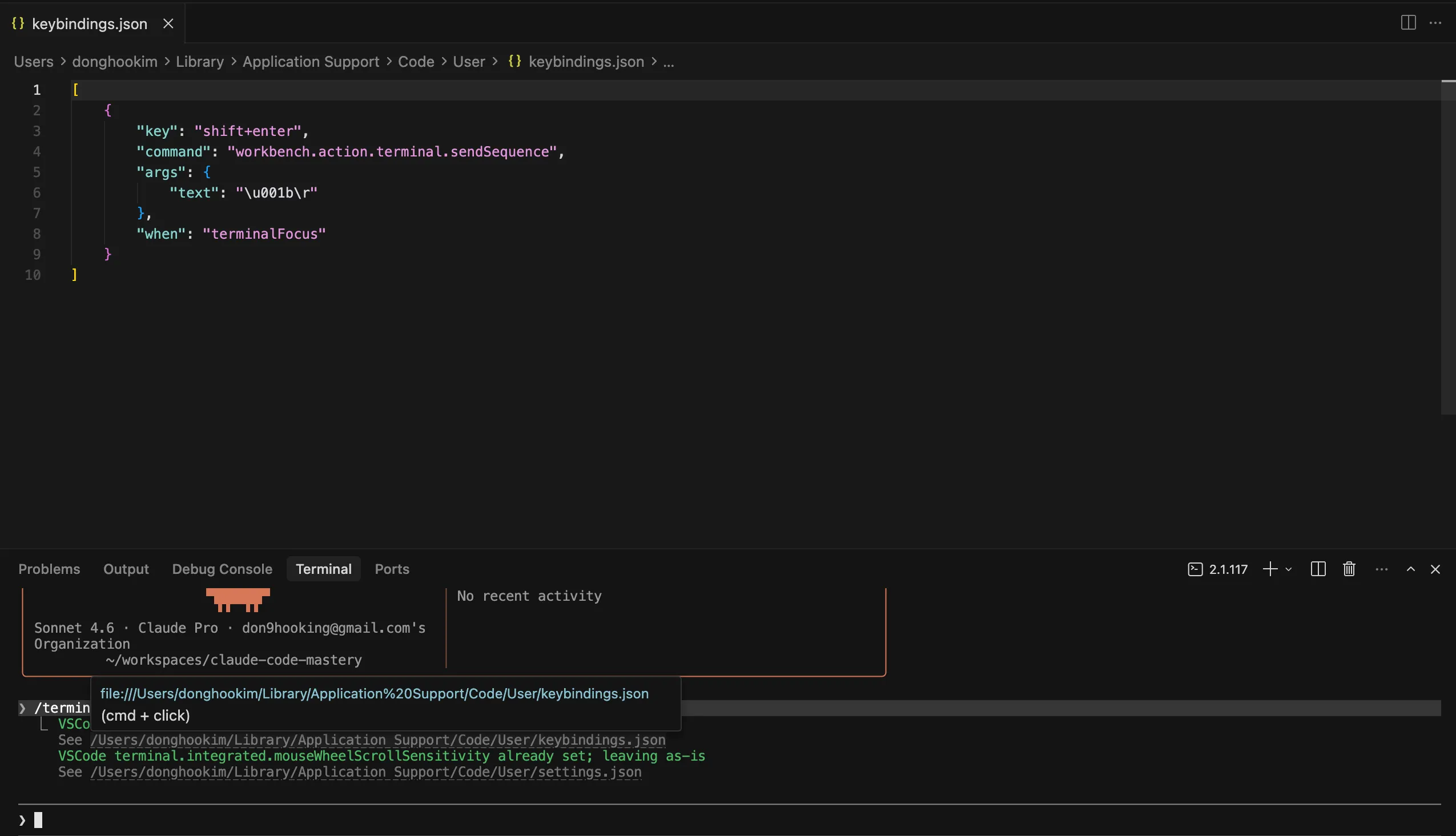This screenshot has width=1456, height=836.
Task: Open the Ports tab
Action: (392, 569)
